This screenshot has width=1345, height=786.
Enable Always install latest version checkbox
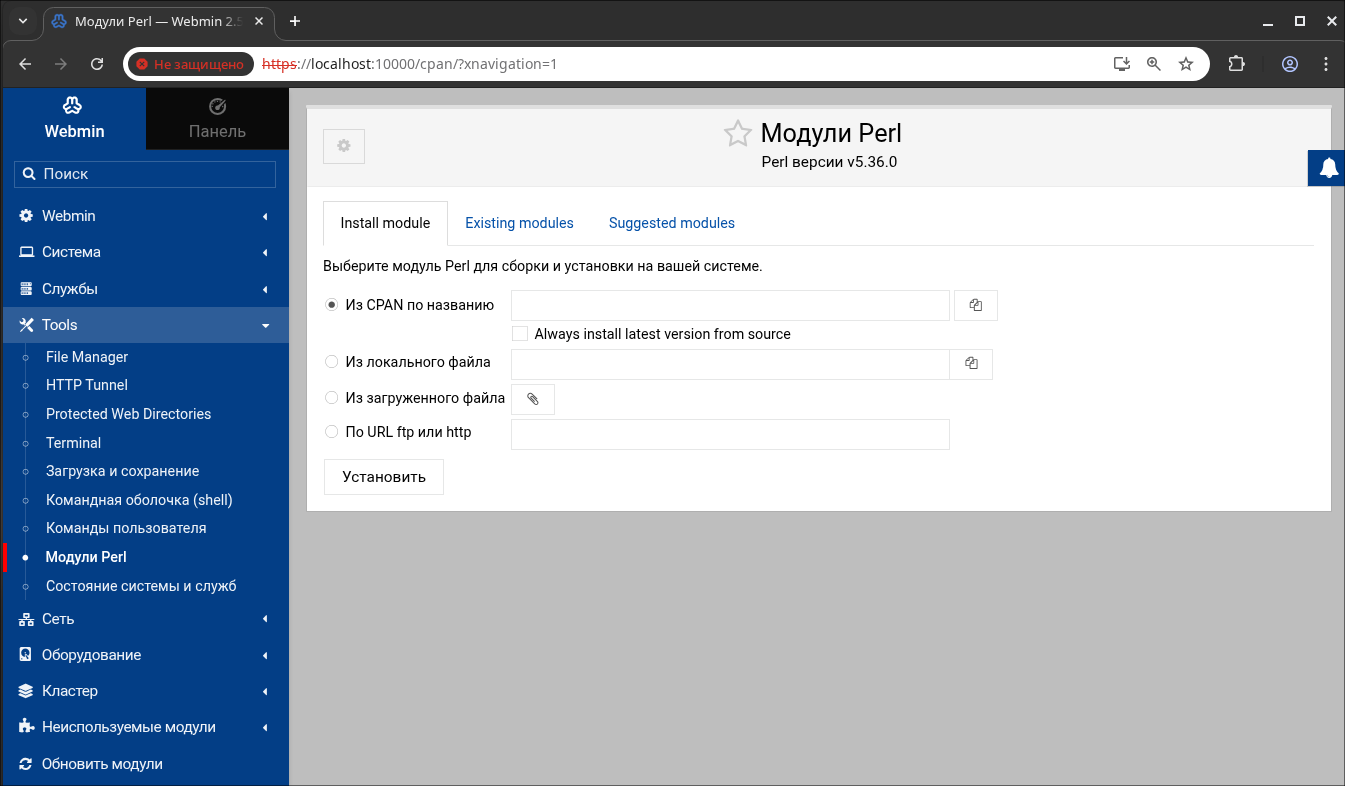(520, 334)
